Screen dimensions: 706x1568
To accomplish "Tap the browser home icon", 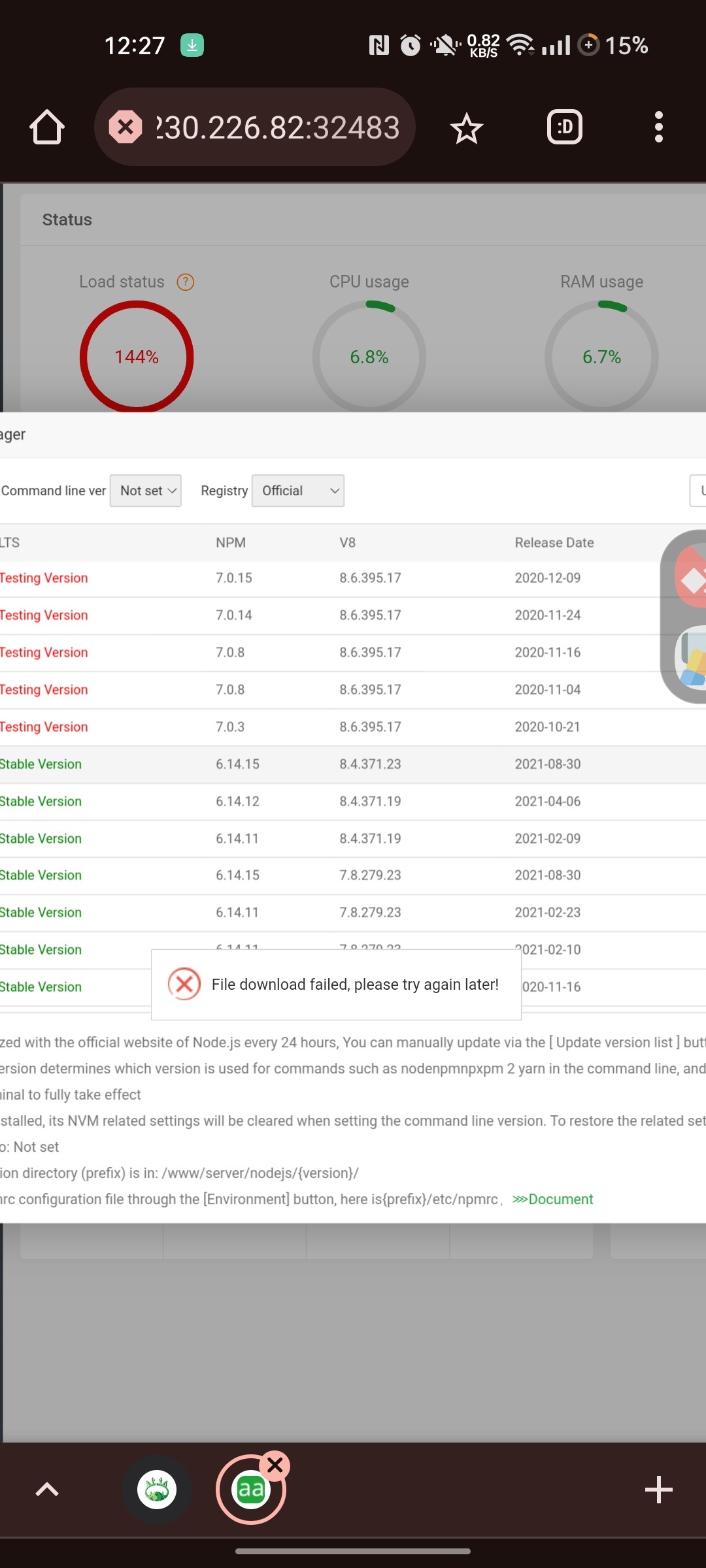I will point(47,127).
